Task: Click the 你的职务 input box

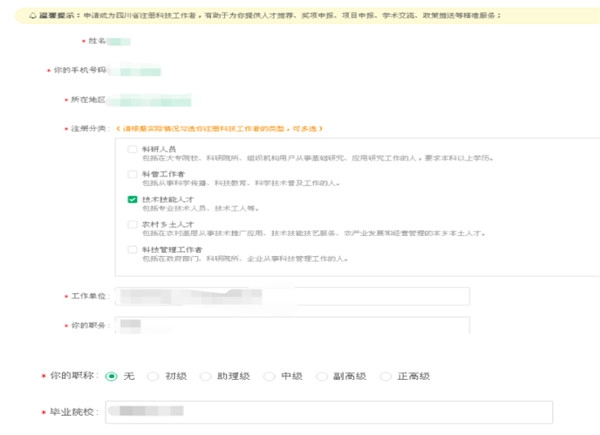Action: coord(290,326)
